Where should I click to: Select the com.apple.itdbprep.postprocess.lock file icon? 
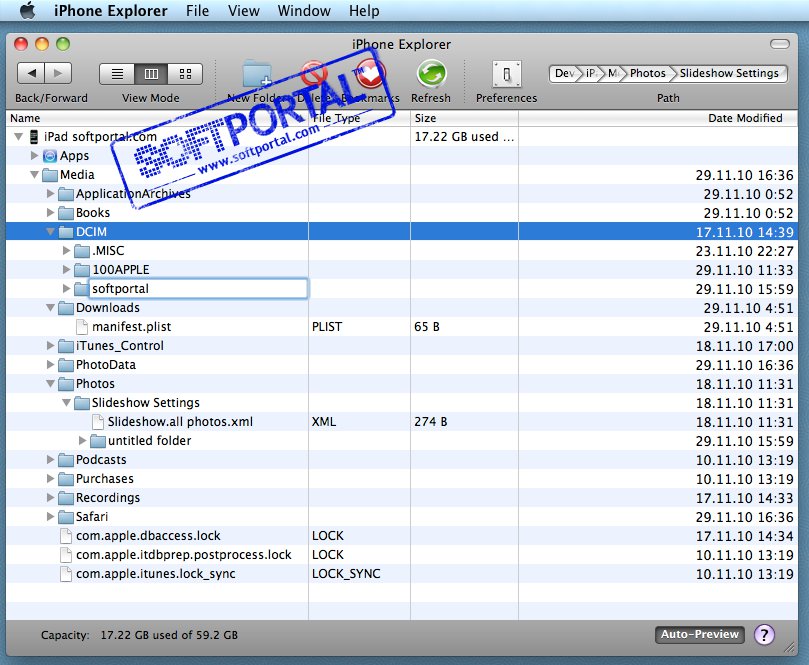click(66, 555)
